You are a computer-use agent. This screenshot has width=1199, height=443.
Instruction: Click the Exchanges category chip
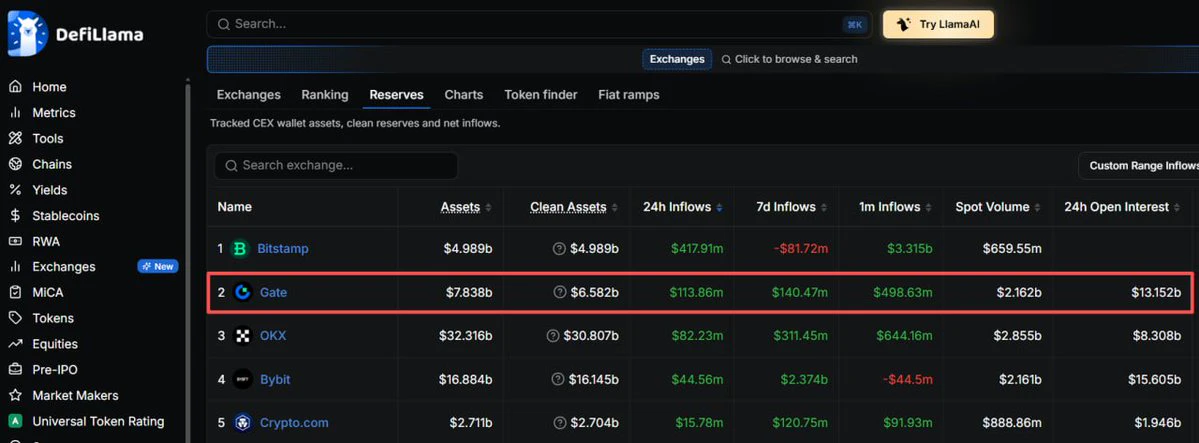tap(677, 59)
